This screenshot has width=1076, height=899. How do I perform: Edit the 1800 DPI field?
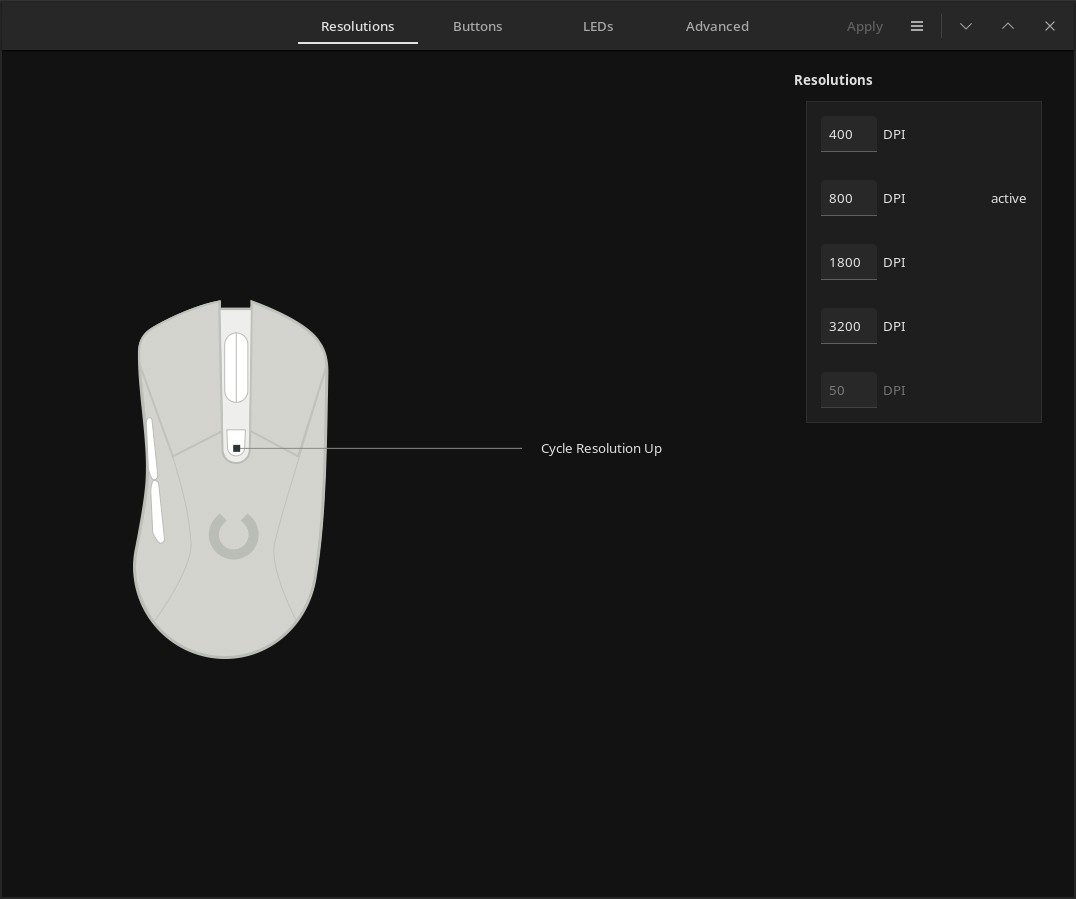click(848, 261)
